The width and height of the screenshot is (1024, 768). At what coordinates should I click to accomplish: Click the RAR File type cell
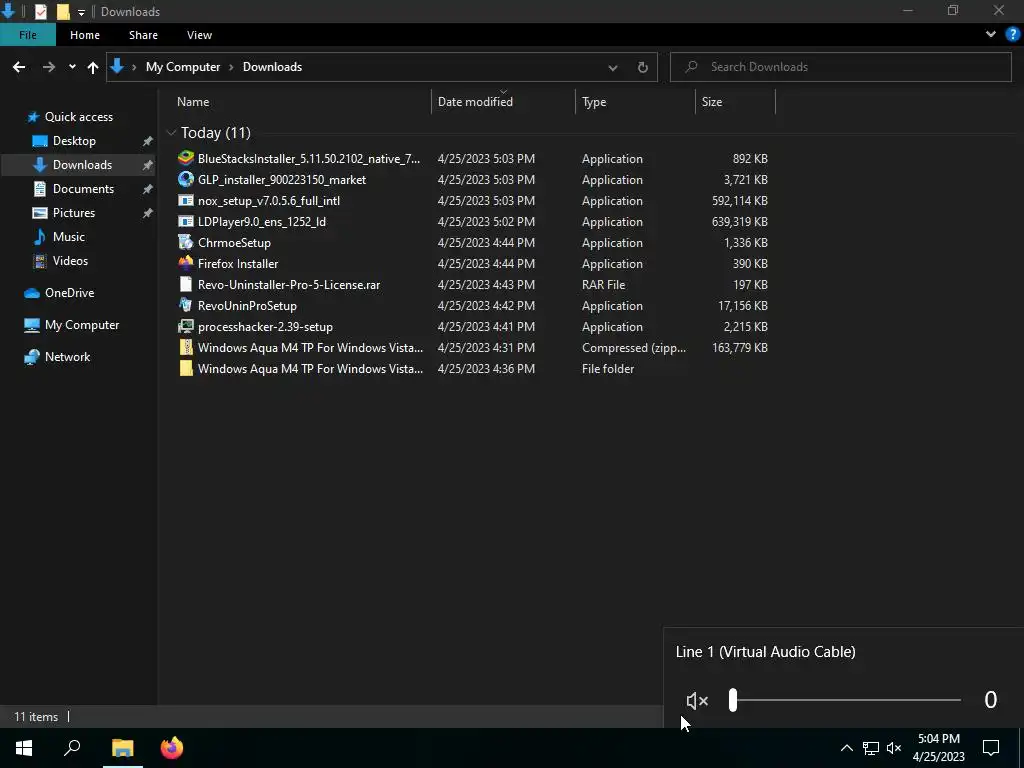click(603, 285)
